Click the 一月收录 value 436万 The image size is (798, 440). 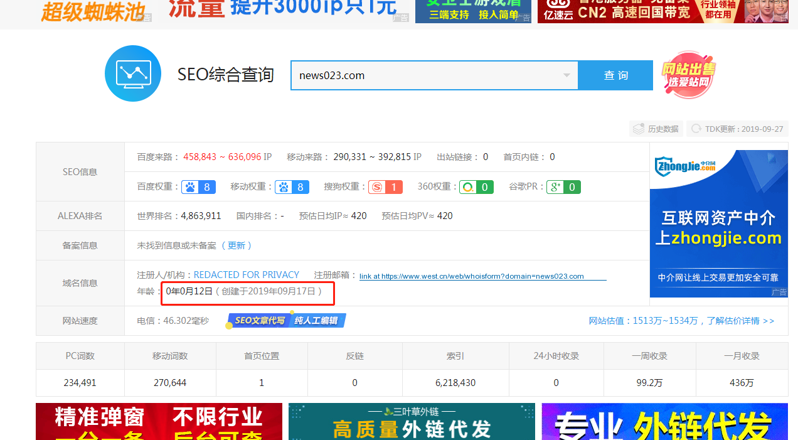pyautogui.click(x=742, y=383)
